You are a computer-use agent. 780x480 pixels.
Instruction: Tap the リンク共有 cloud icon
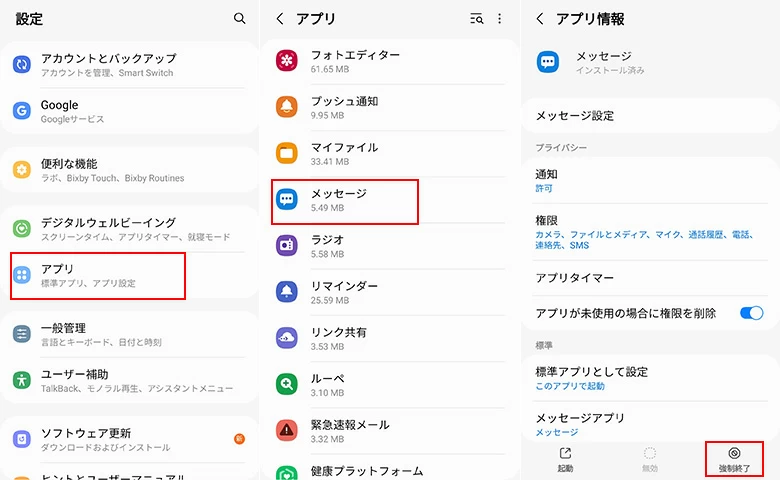pyautogui.click(x=287, y=338)
